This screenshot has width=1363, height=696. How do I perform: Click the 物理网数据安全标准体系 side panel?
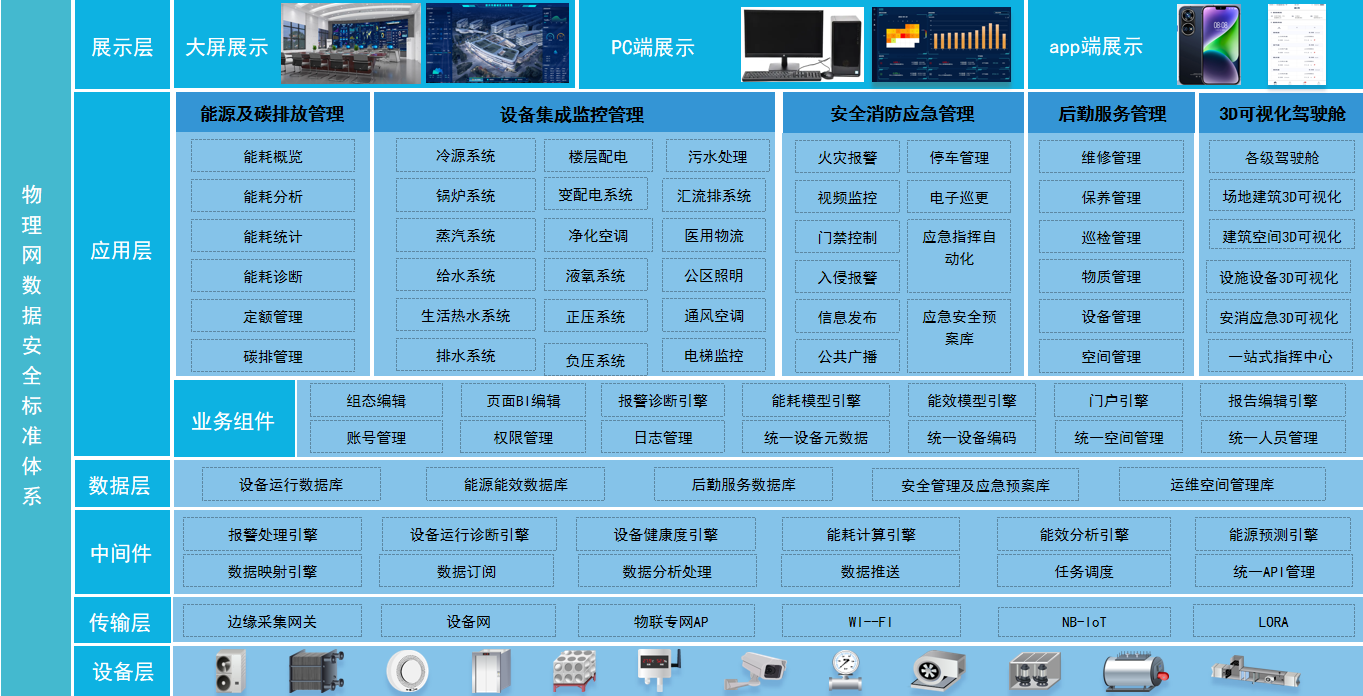(32, 345)
